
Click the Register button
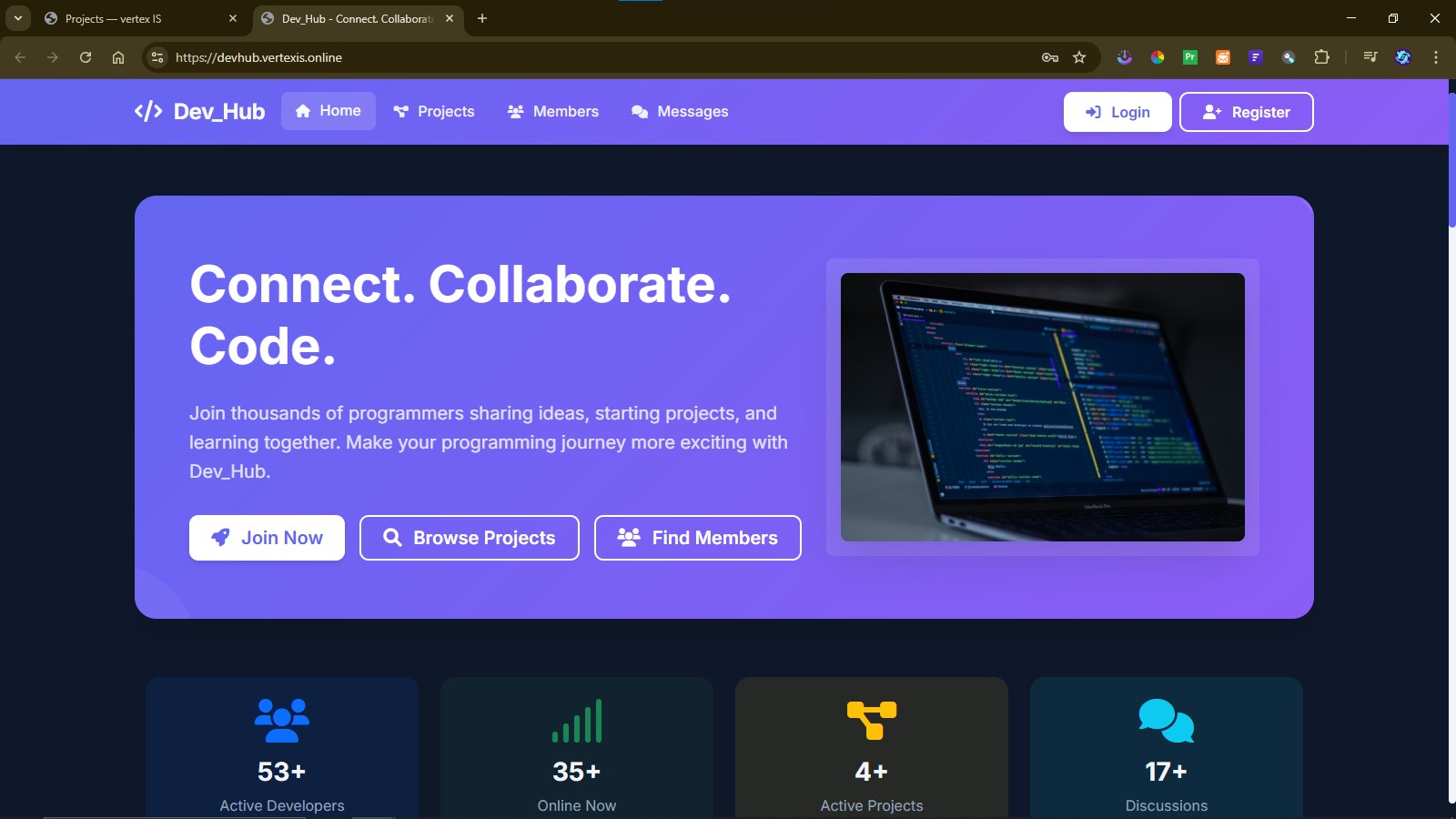1246,111
